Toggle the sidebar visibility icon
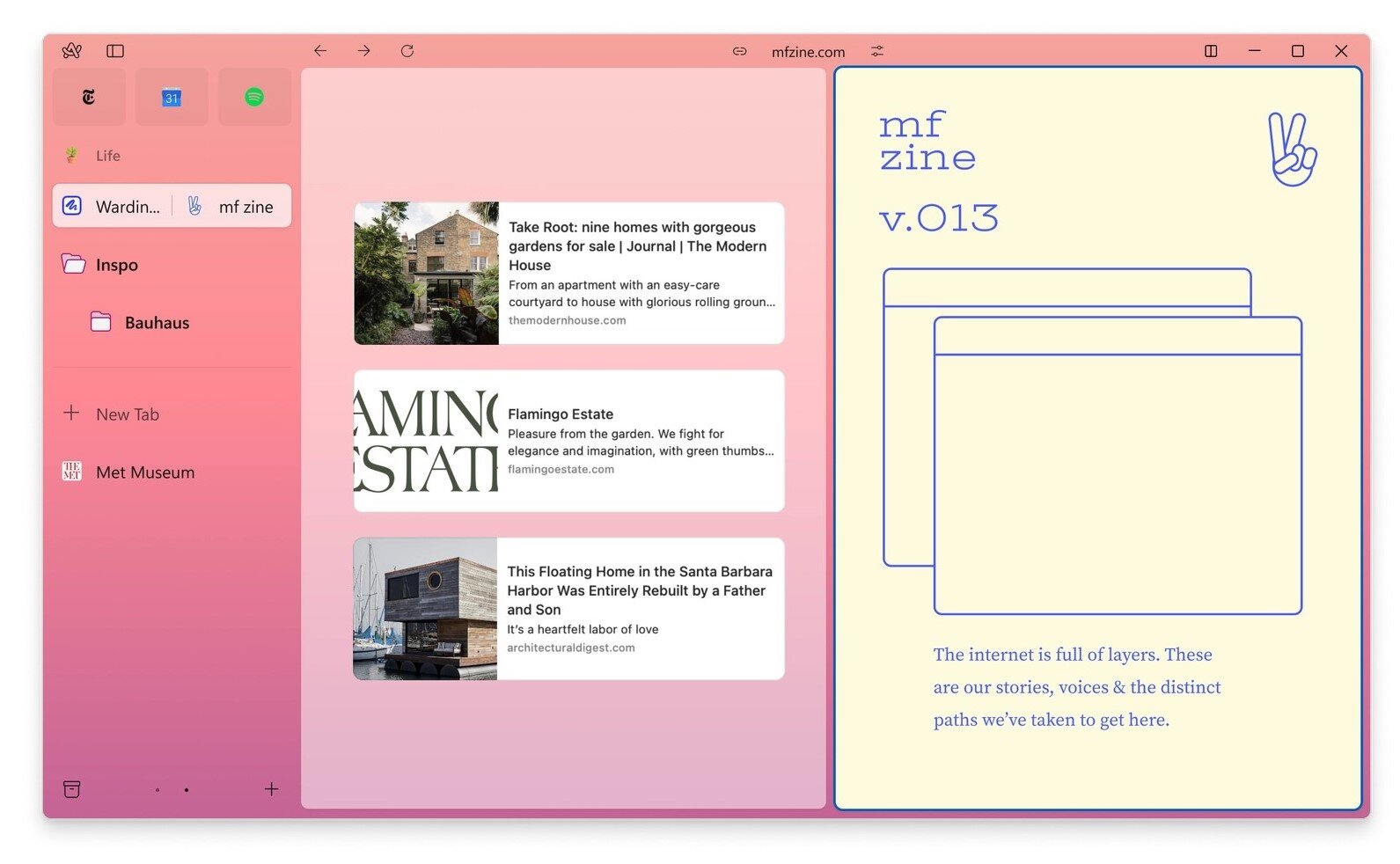1400x864 pixels. [x=115, y=51]
